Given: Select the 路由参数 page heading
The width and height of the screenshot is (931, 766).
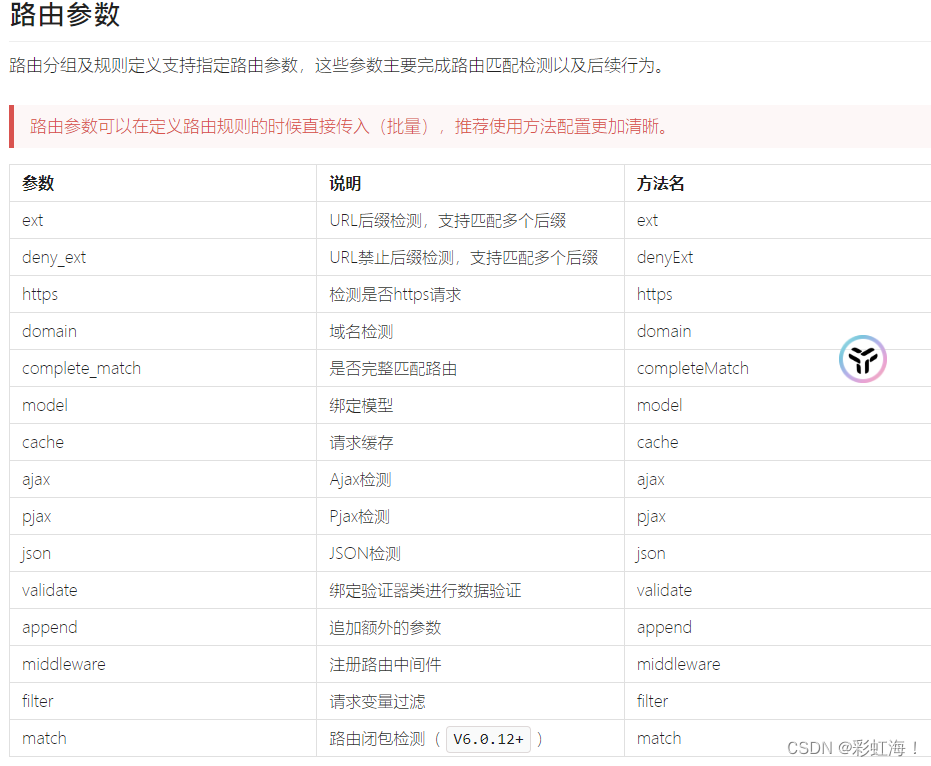Looking at the screenshot, I should pos(63,16).
